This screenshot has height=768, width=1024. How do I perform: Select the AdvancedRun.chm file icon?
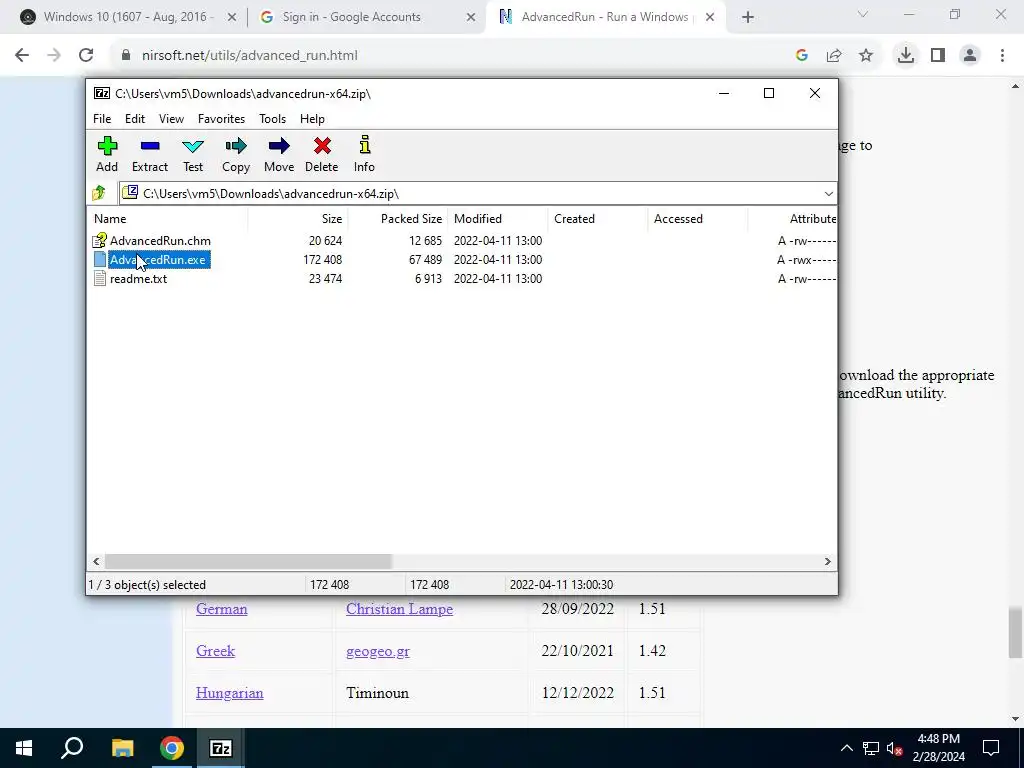tap(99, 240)
